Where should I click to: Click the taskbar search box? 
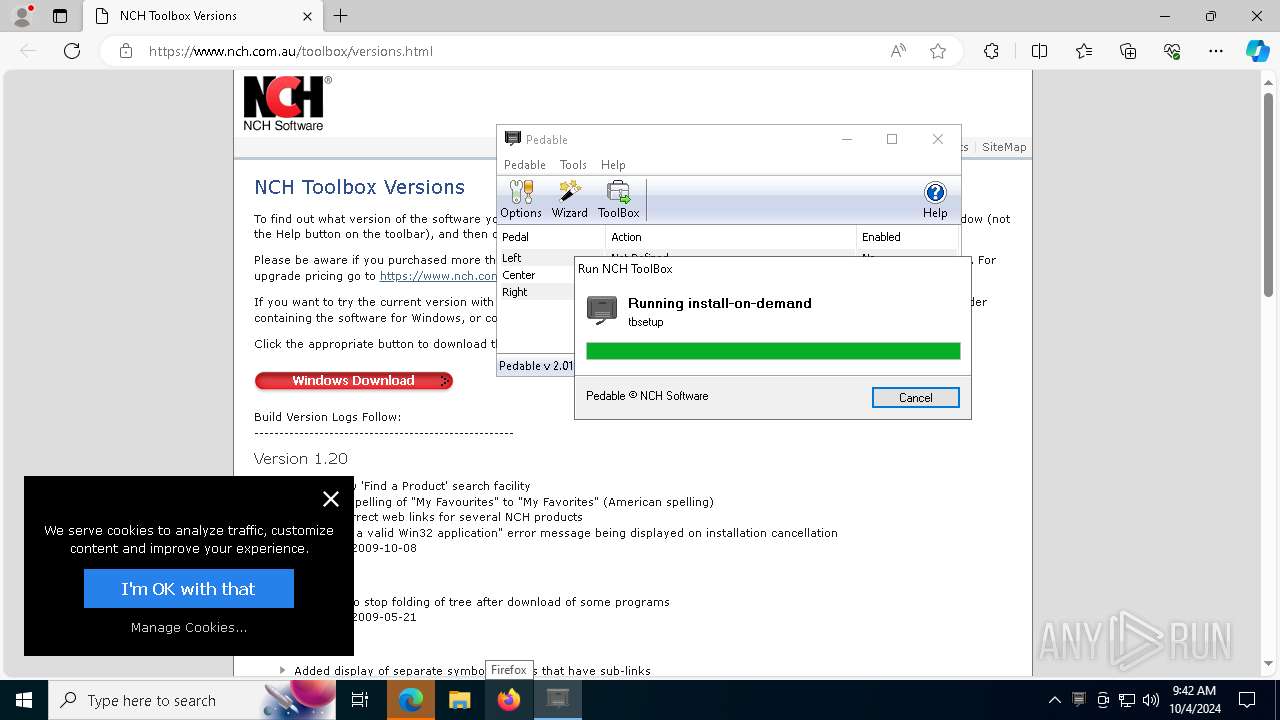(192, 700)
